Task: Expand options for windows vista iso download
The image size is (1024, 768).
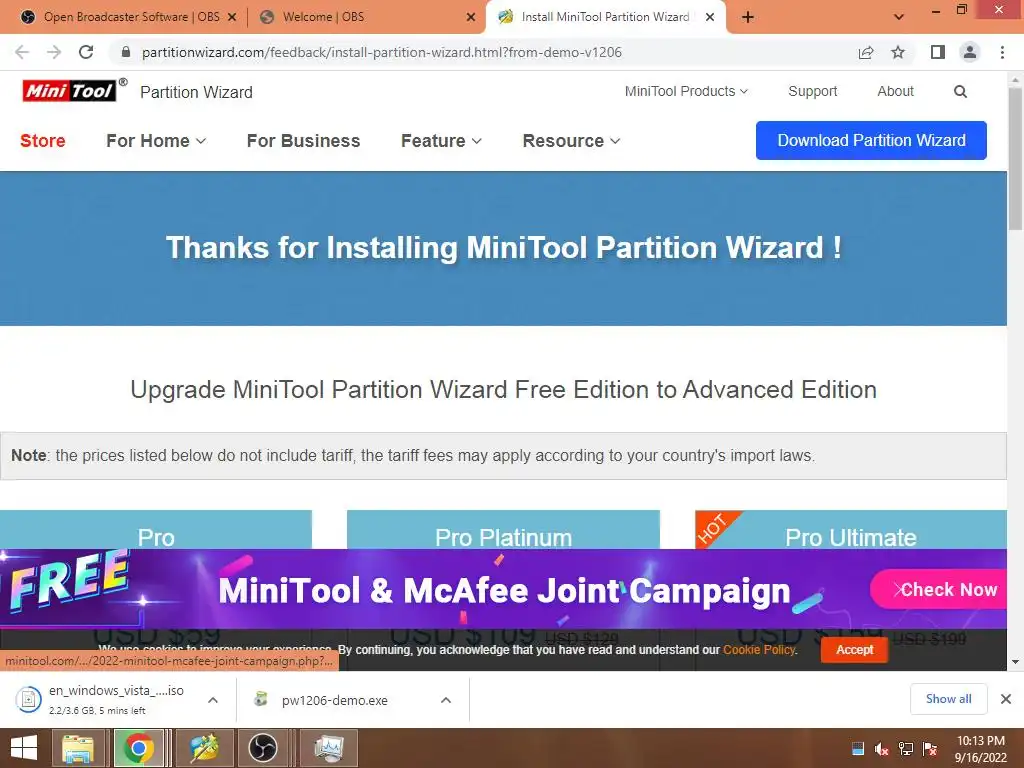Action: click(x=213, y=700)
